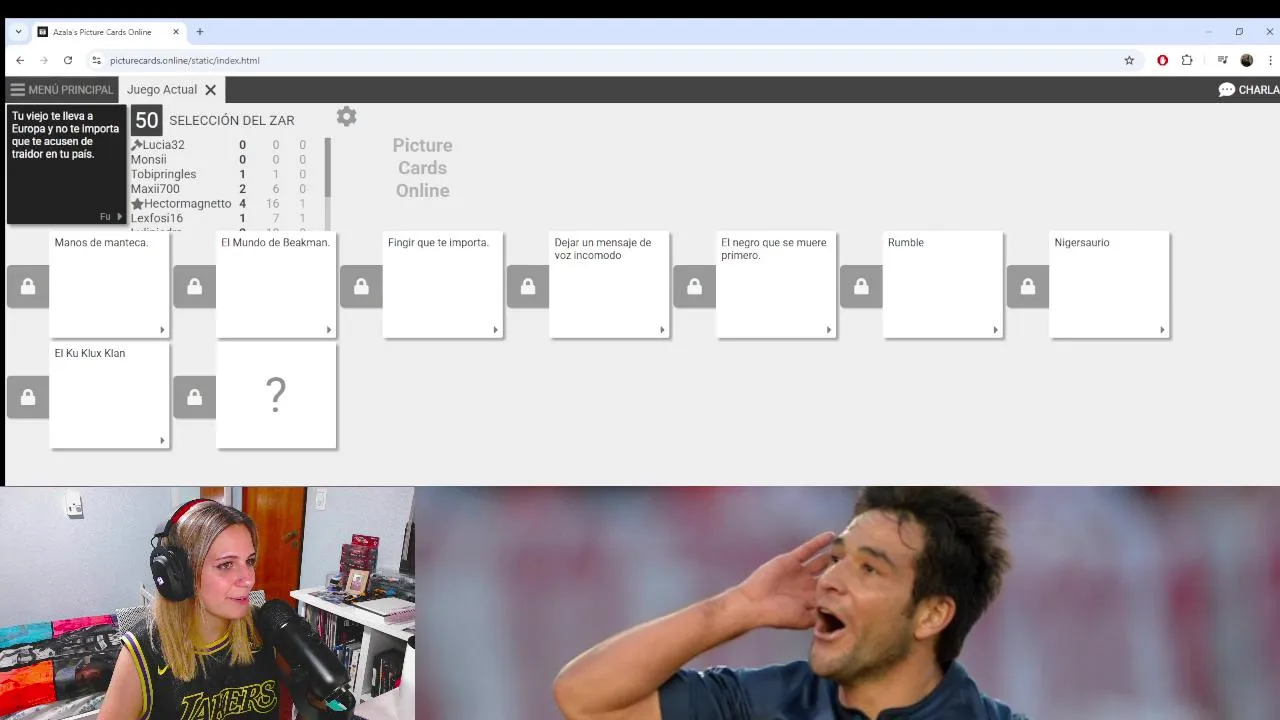Lock the Fingir que te importa card
Screen dimensions: 1280x720
point(361,287)
